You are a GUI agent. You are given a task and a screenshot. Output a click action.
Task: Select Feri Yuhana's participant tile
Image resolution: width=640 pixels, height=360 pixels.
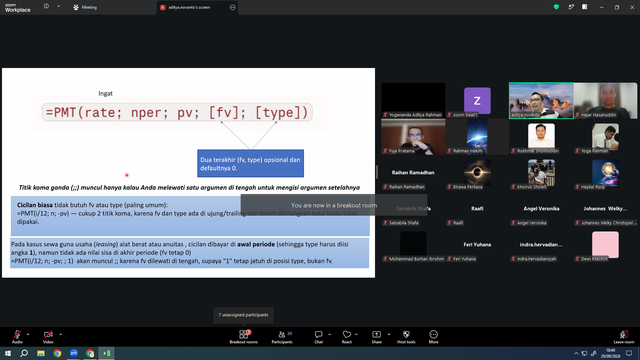pyautogui.click(x=477, y=244)
